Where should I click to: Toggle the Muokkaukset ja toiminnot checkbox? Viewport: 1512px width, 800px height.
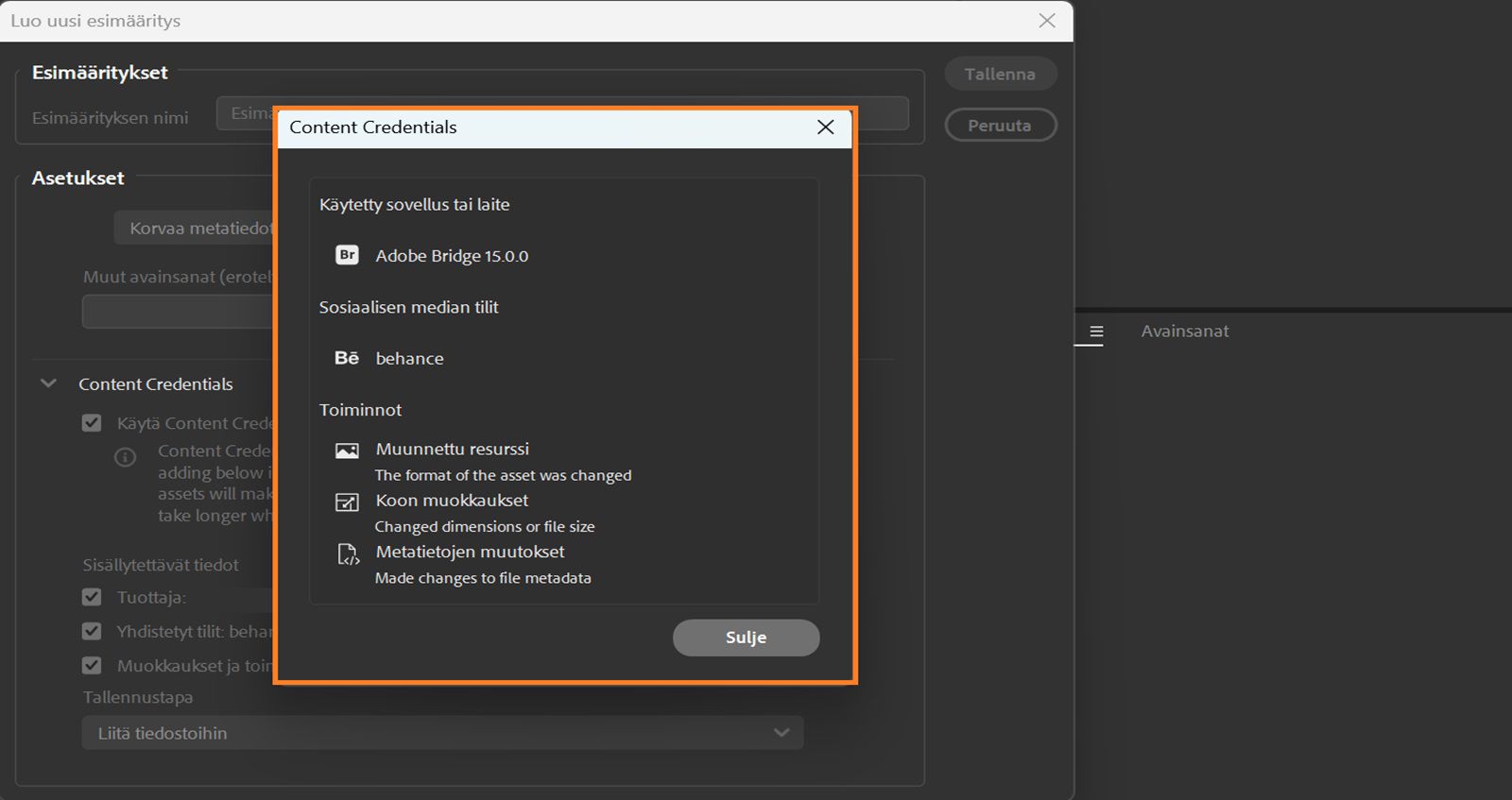coord(92,666)
